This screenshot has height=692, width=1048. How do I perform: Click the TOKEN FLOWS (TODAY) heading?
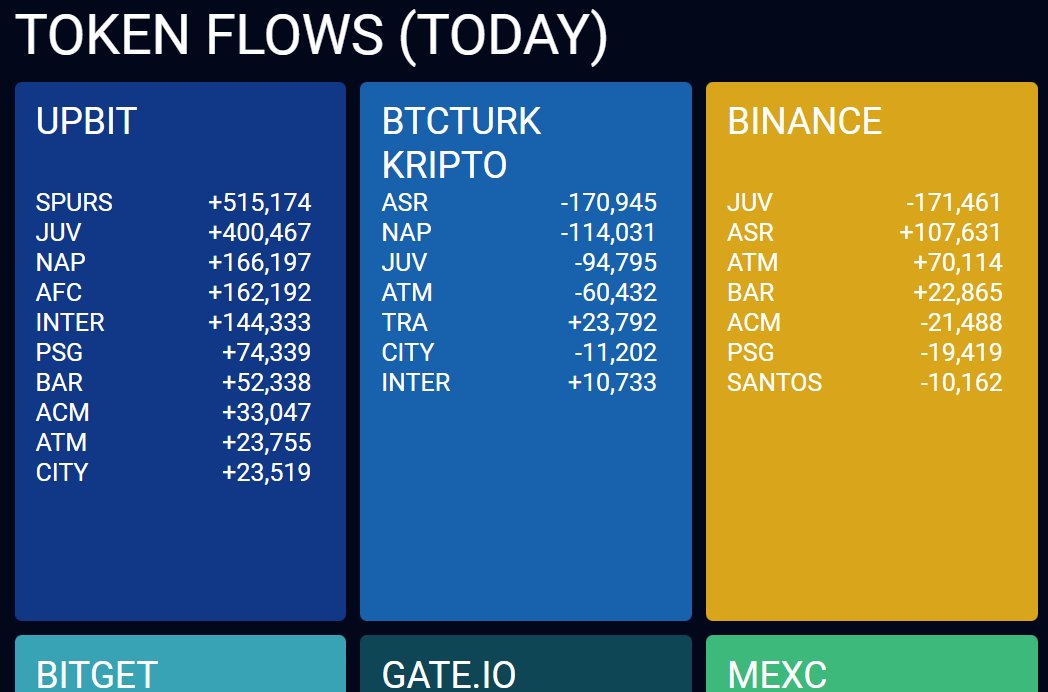click(x=312, y=34)
